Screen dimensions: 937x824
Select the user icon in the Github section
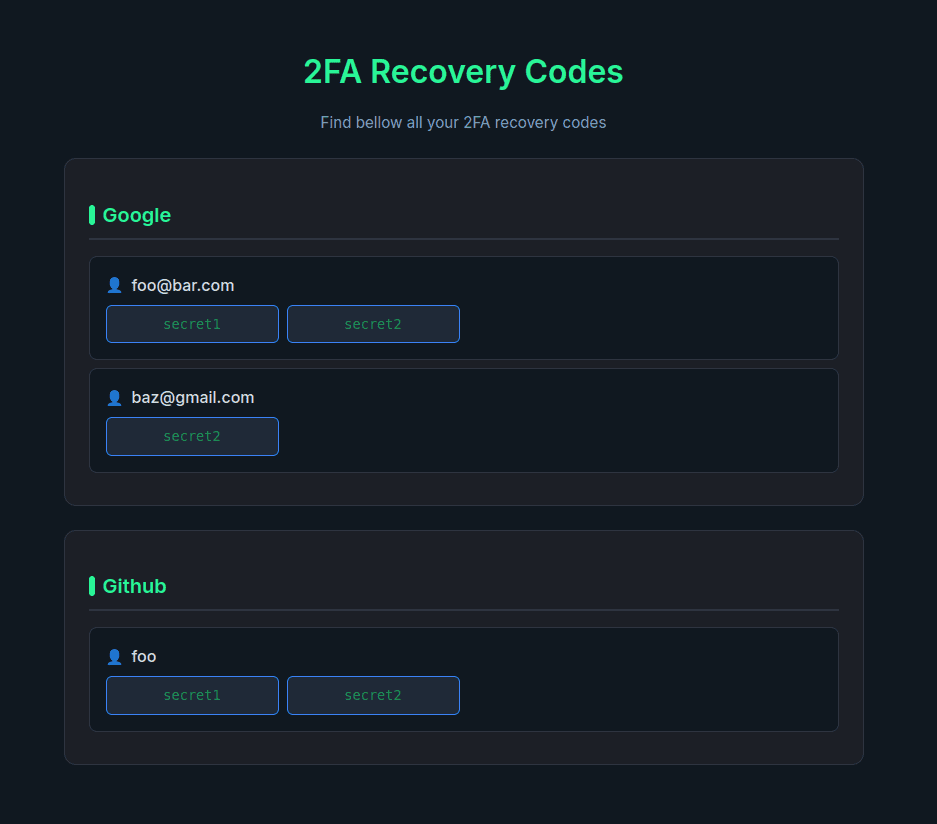[x=114, y=657]
